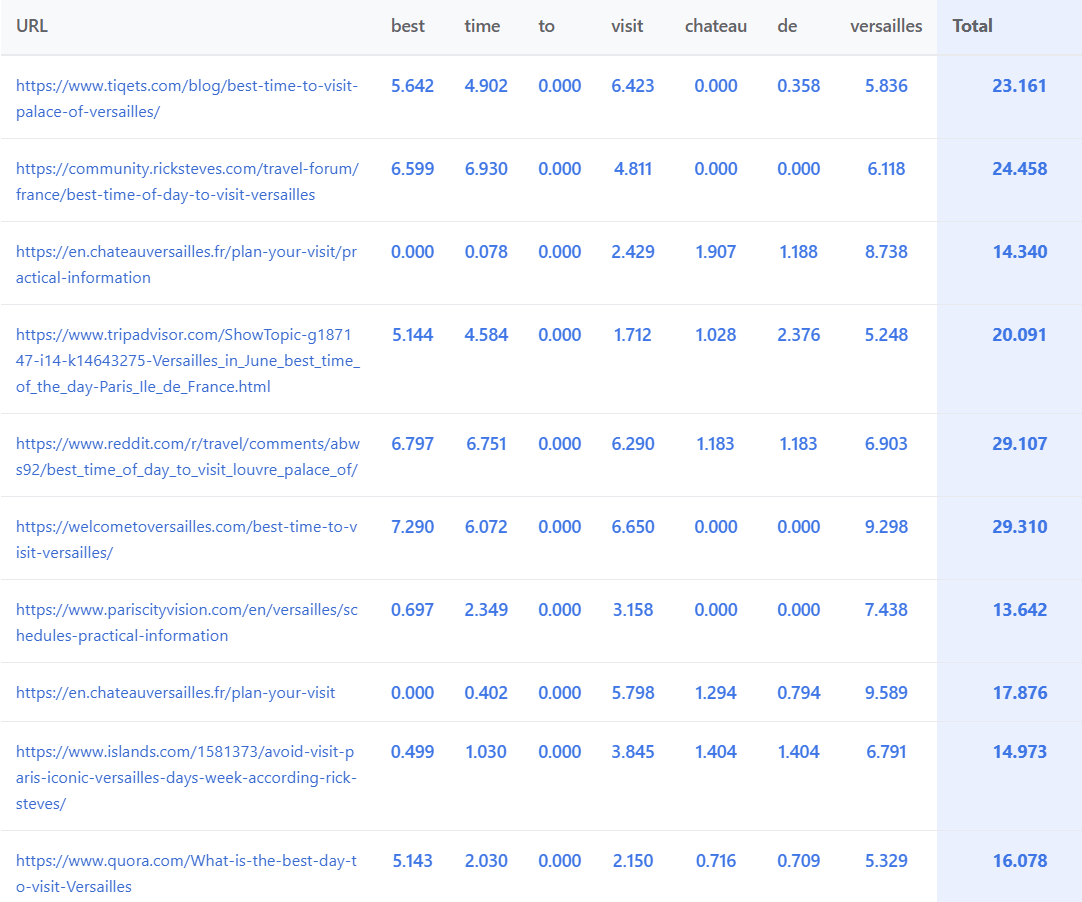Screen dimensions: 1082x902
Task: Select total value 14.973
Action: tap(1020, 751)
